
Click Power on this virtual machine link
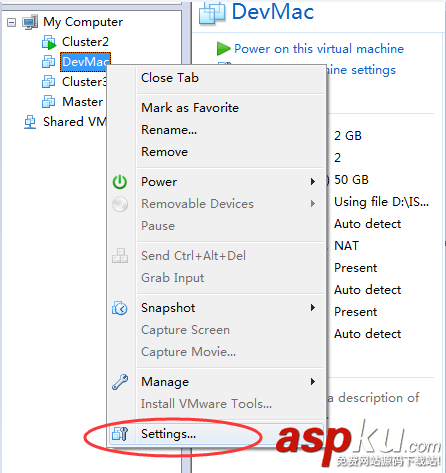pyautogui.click(x=319, y=49)
